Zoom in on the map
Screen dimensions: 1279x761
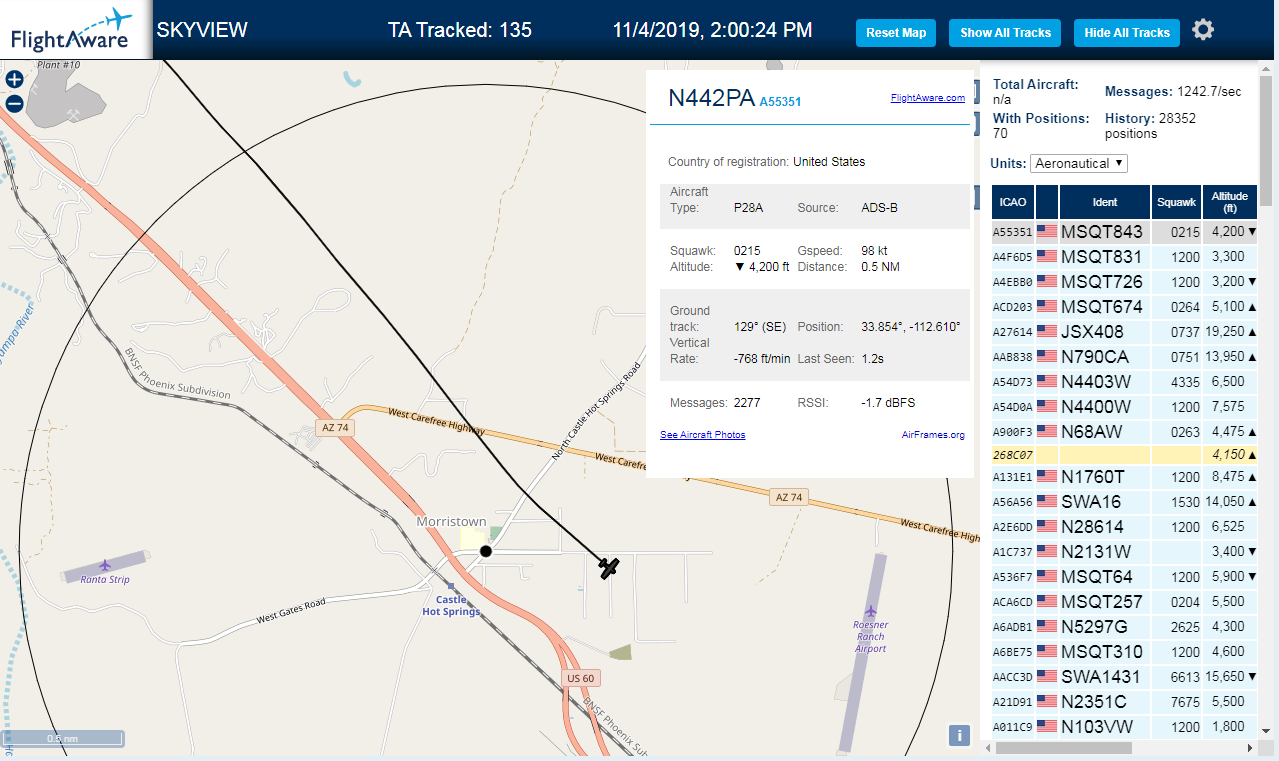tap(15, 79)
